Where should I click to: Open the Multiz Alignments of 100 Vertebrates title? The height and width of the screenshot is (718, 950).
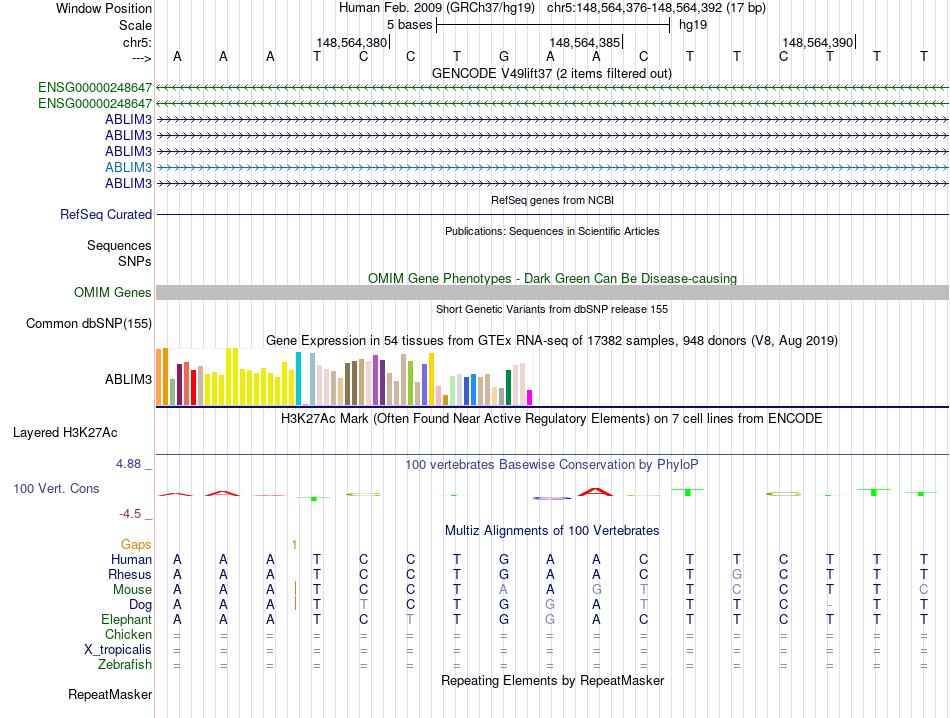[552, 531]
